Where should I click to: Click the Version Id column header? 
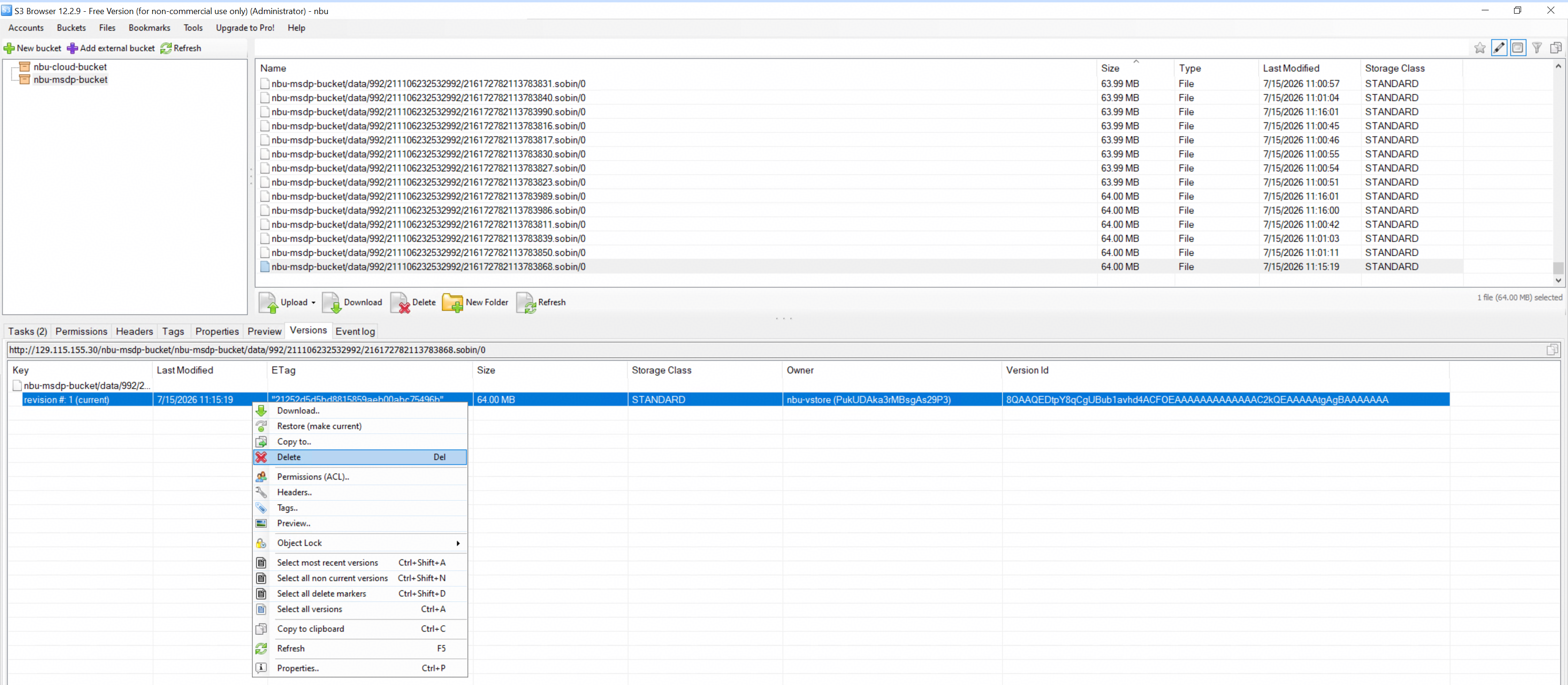click(x=1225, y=370)
